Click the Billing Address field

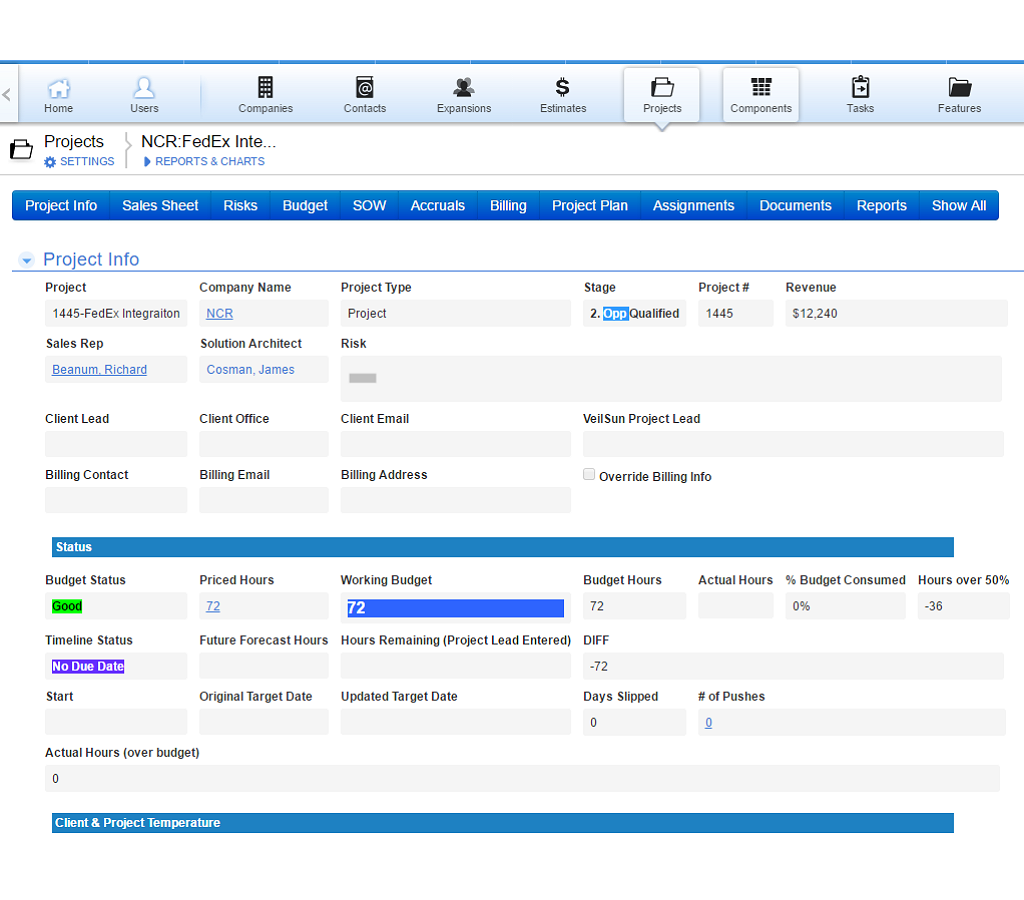(x=456, y=500)
